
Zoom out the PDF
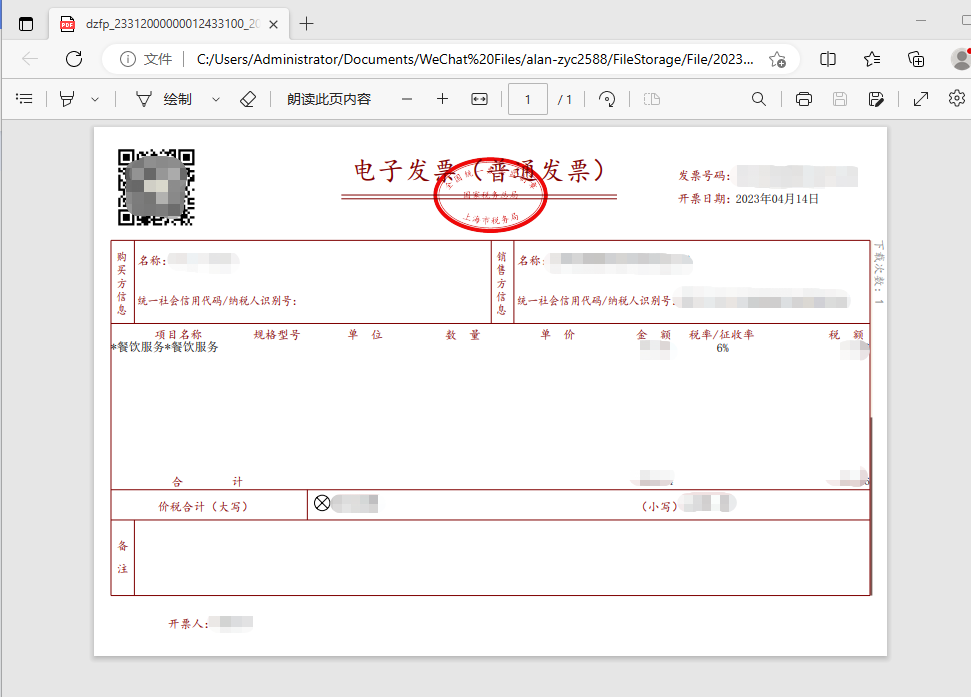coord(407,99)
